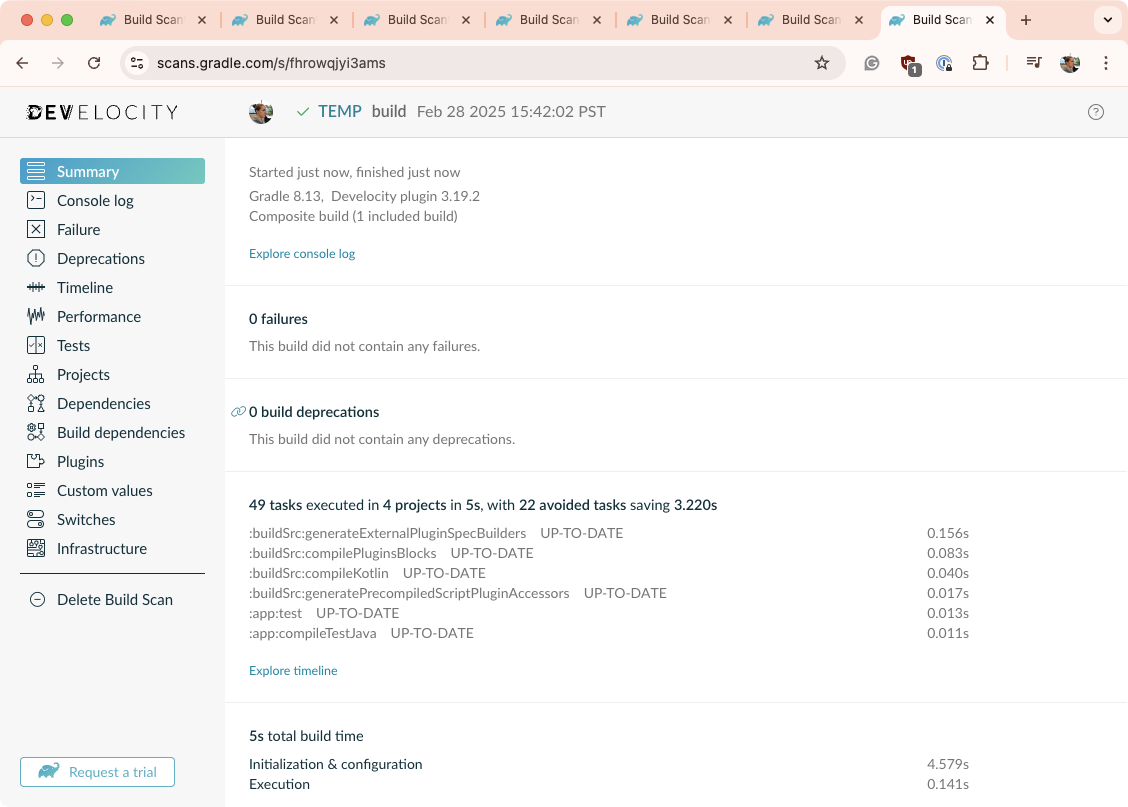
Task: Open Performance via its waveform icon
Action: coord(36,316)
